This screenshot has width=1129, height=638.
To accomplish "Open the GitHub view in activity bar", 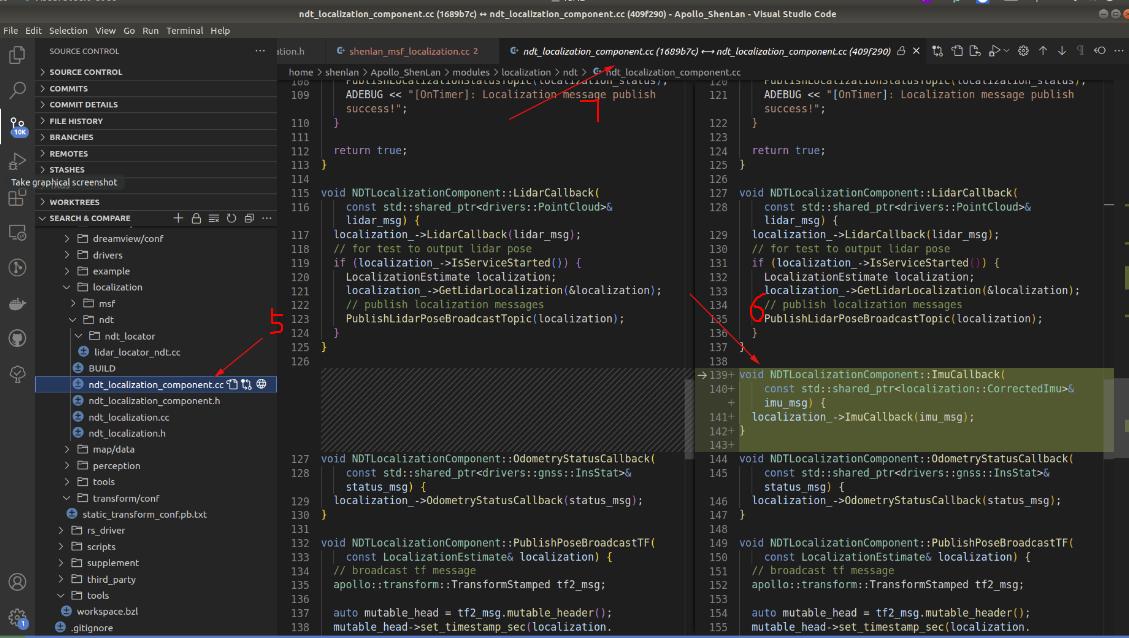I will 17,338.
